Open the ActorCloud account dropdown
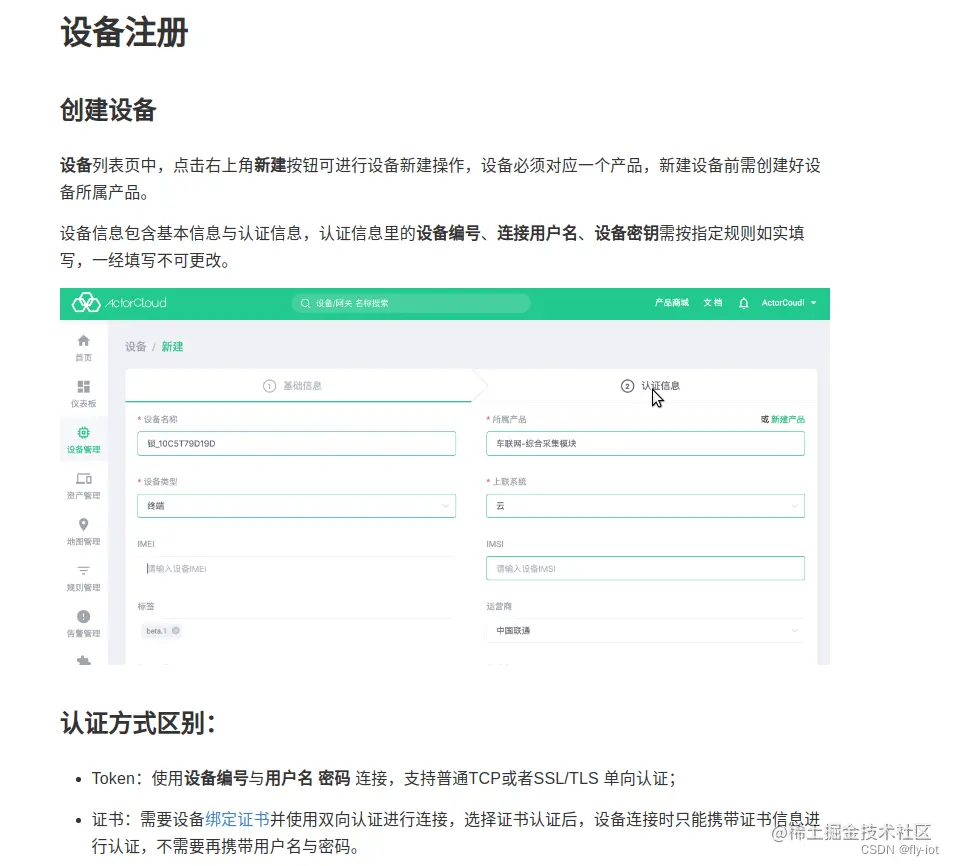 point(789,303)
